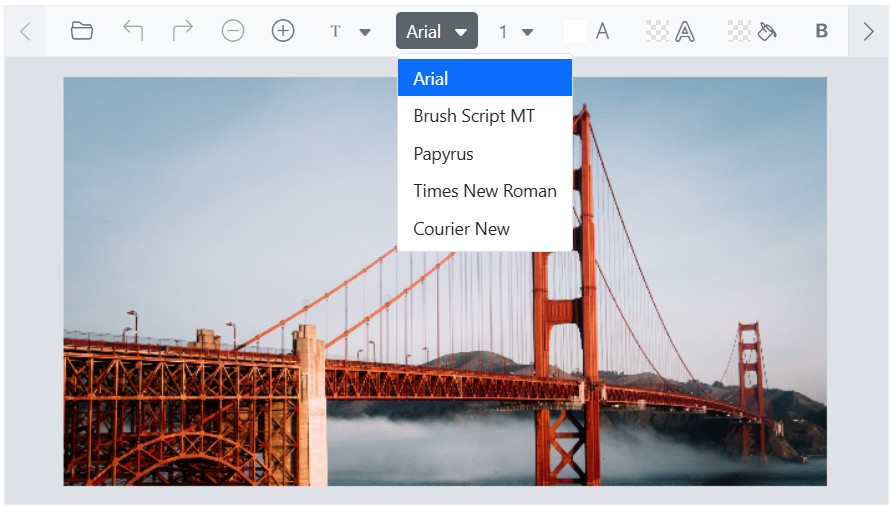This screenshot has width=892, height=507.
Task: Toggle bold formatting
Action: click(821, 31)
